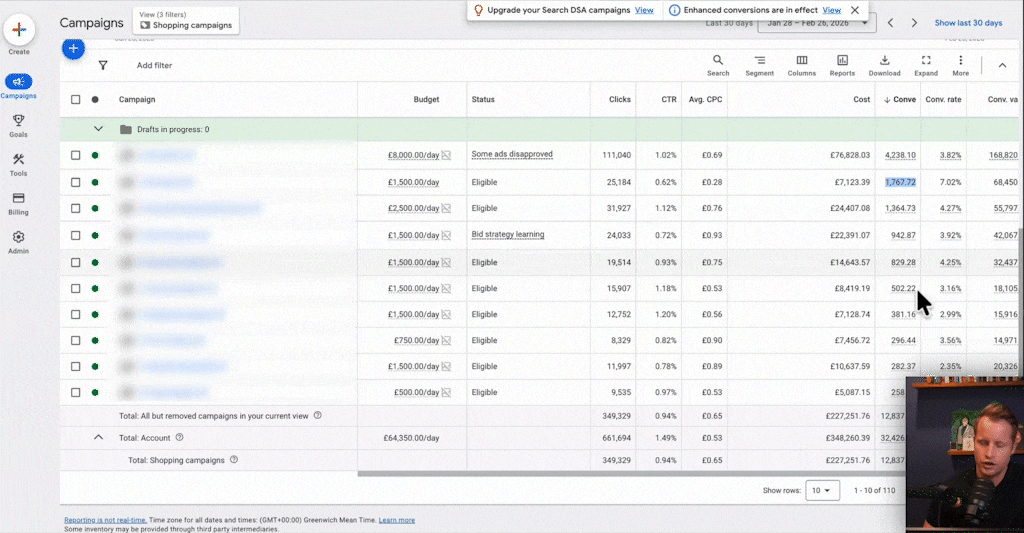The image size is (1024, 533).
Task: Select checkbox for the £8,000.00/day campaign
Action: click(x=76, y=155)
